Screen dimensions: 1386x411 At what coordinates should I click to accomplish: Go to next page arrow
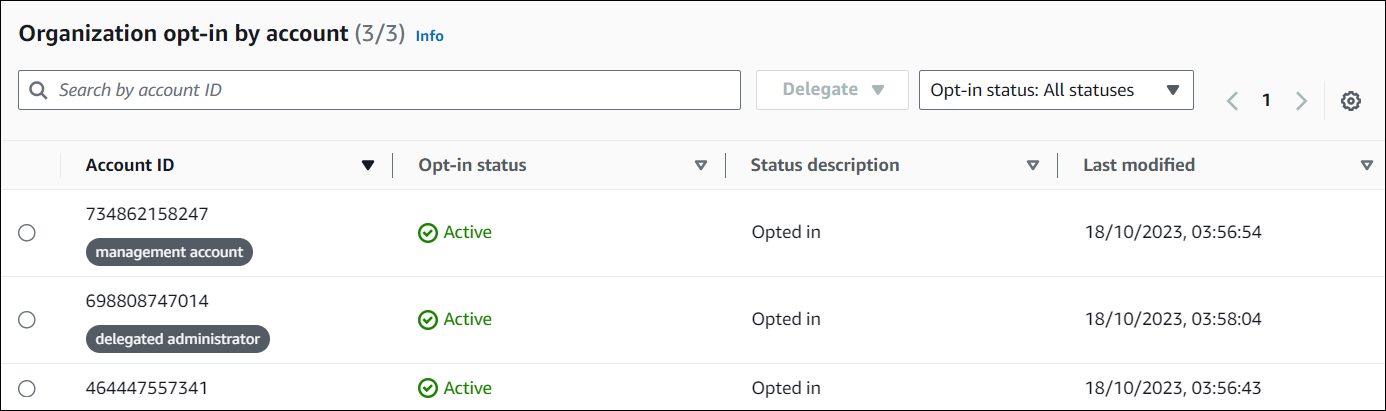click(1301, 101)
